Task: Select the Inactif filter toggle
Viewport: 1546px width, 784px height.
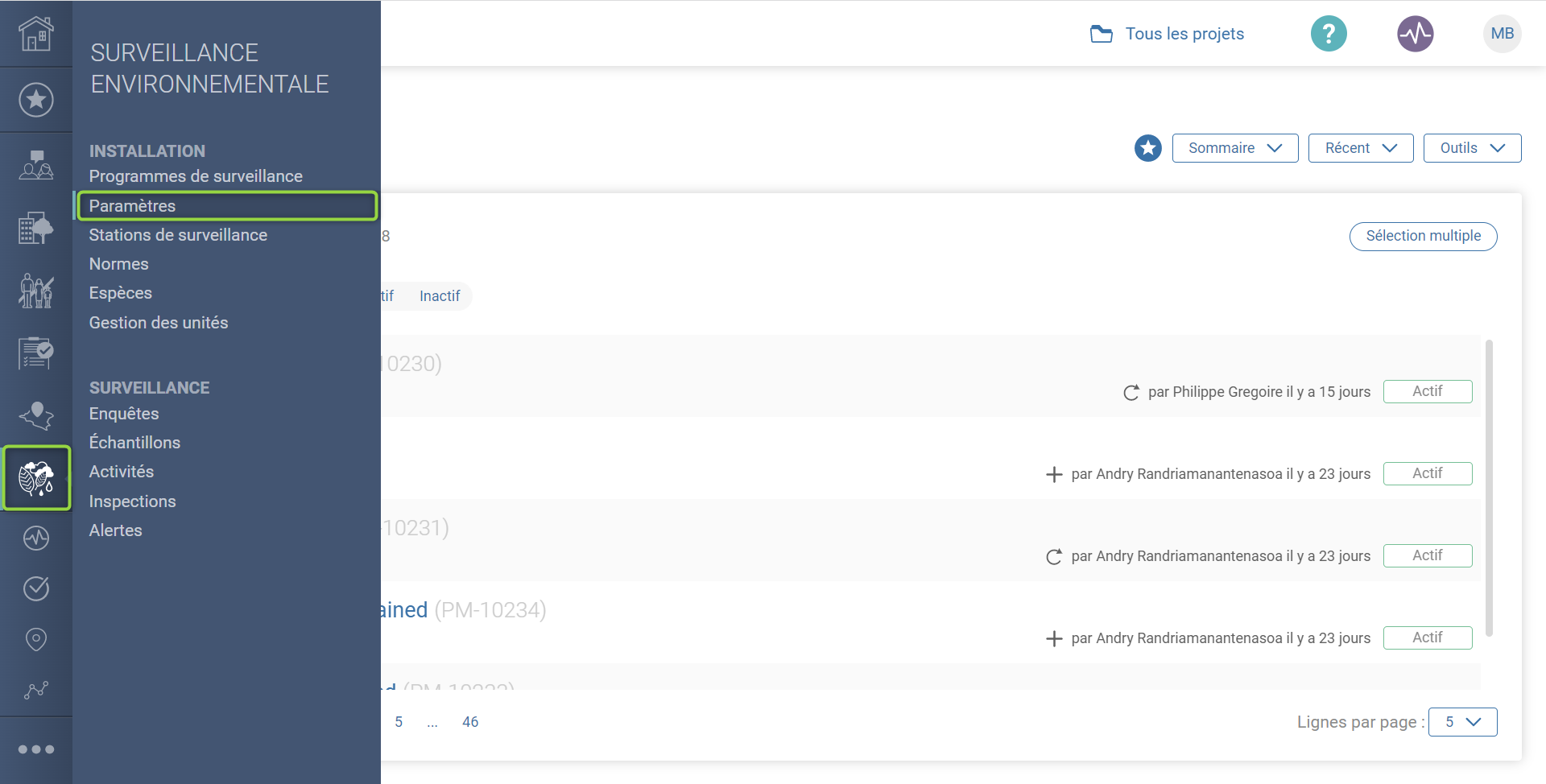Action: tap(440, 296)
